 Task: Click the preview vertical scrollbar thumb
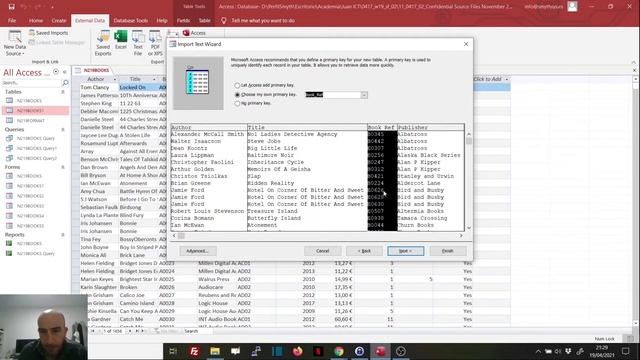[x=469, y=141]
